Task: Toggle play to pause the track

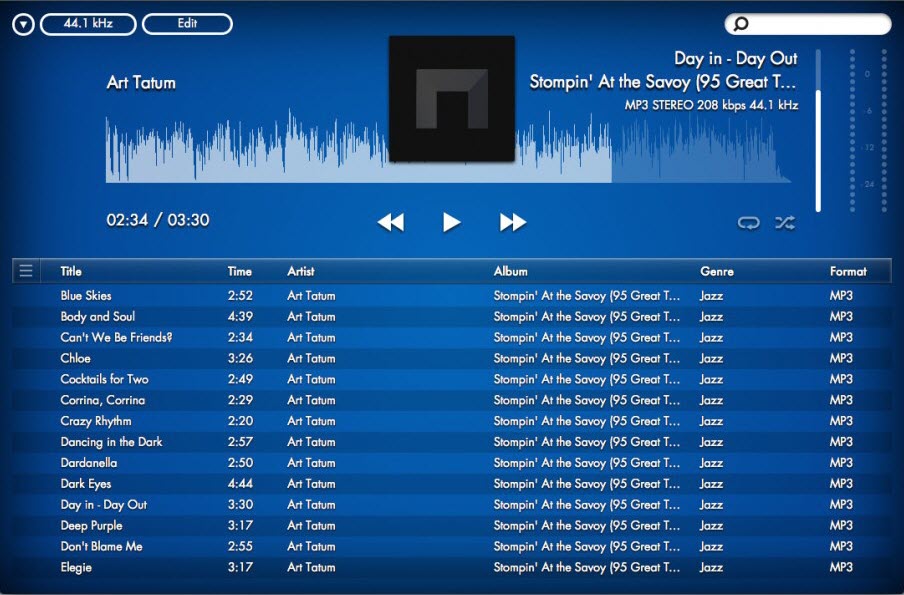Action: [451, 222]
